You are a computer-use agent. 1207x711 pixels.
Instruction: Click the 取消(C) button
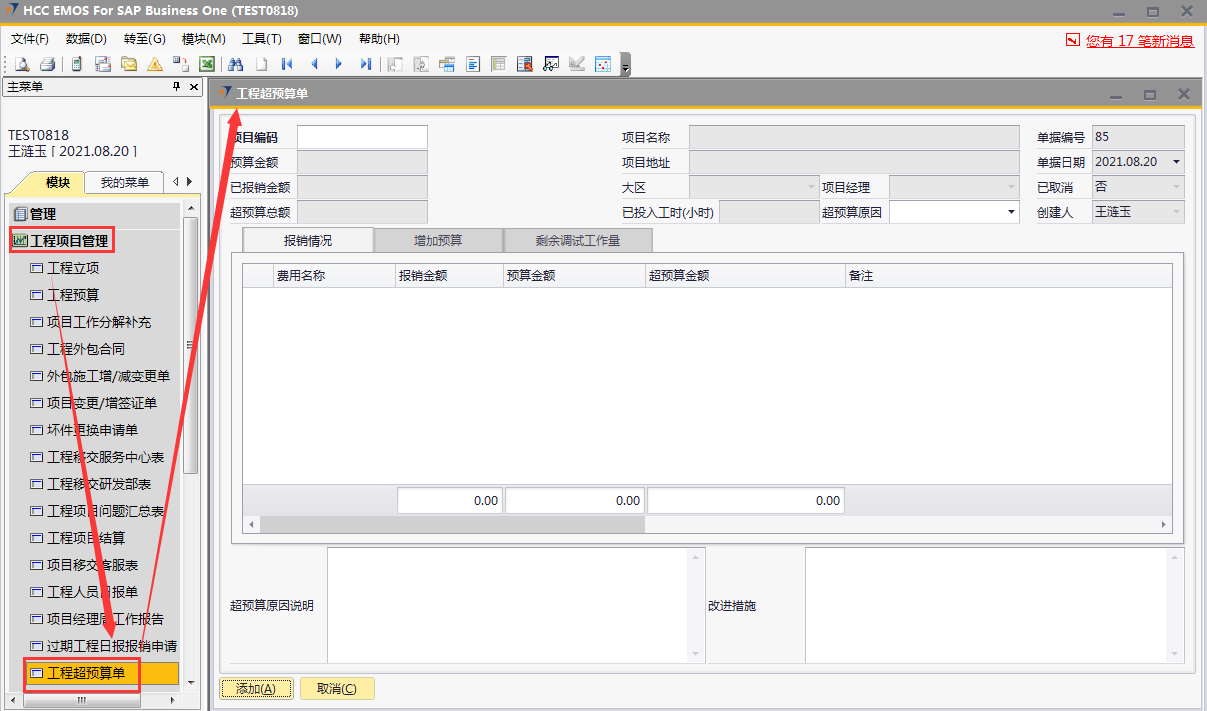(x=336, y=689)
